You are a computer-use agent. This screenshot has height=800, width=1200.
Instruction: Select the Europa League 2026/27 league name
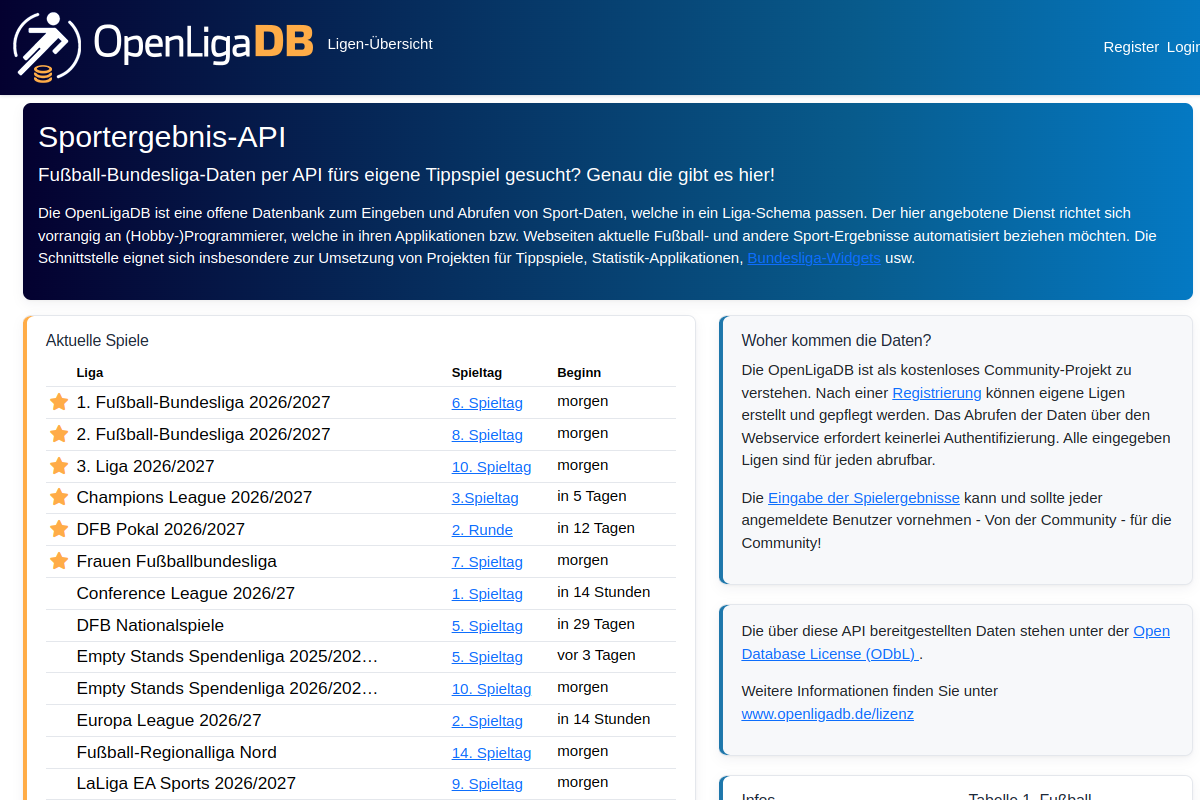(x=169, y=720)
